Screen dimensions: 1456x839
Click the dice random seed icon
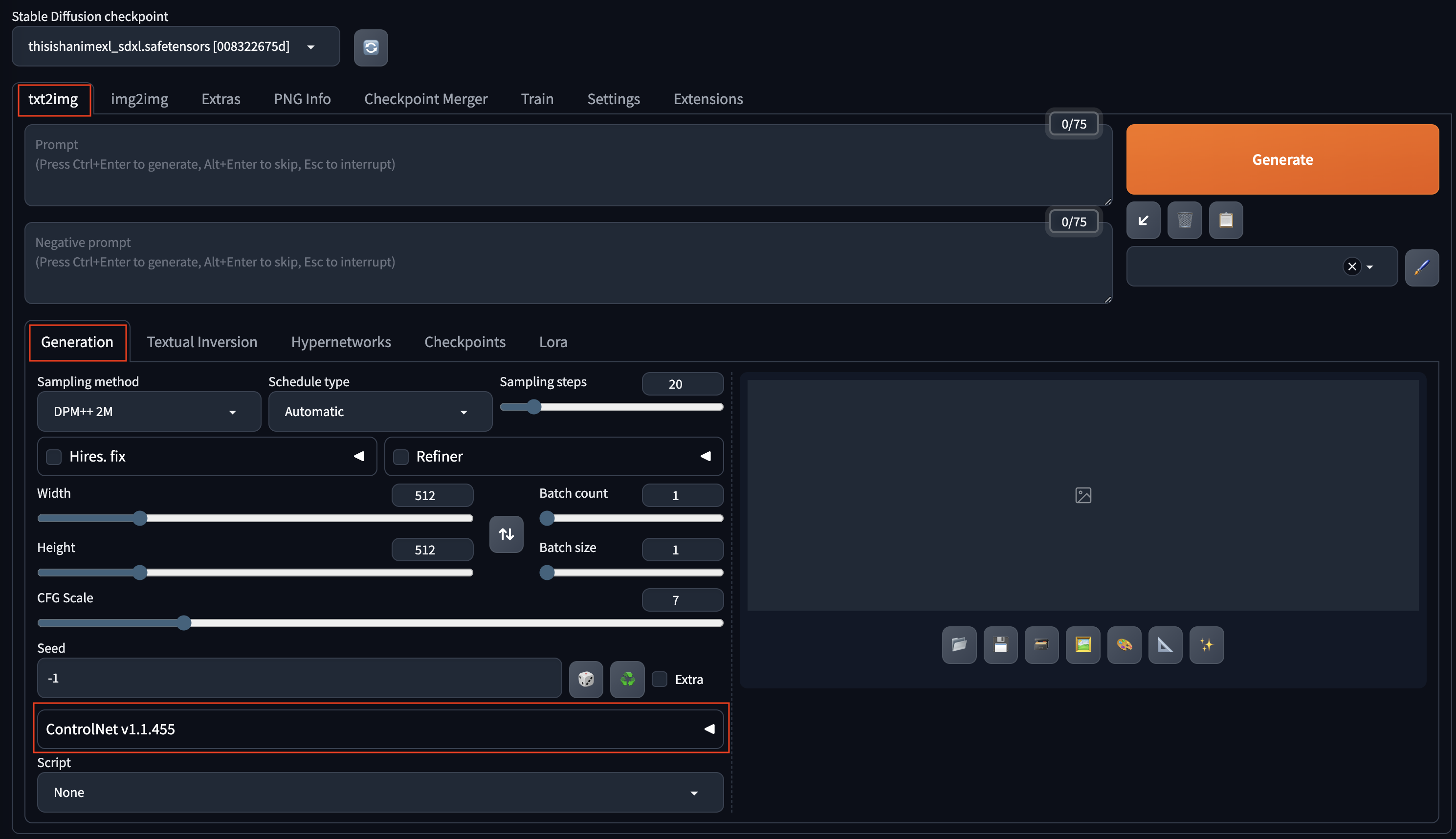click(586, 680)
